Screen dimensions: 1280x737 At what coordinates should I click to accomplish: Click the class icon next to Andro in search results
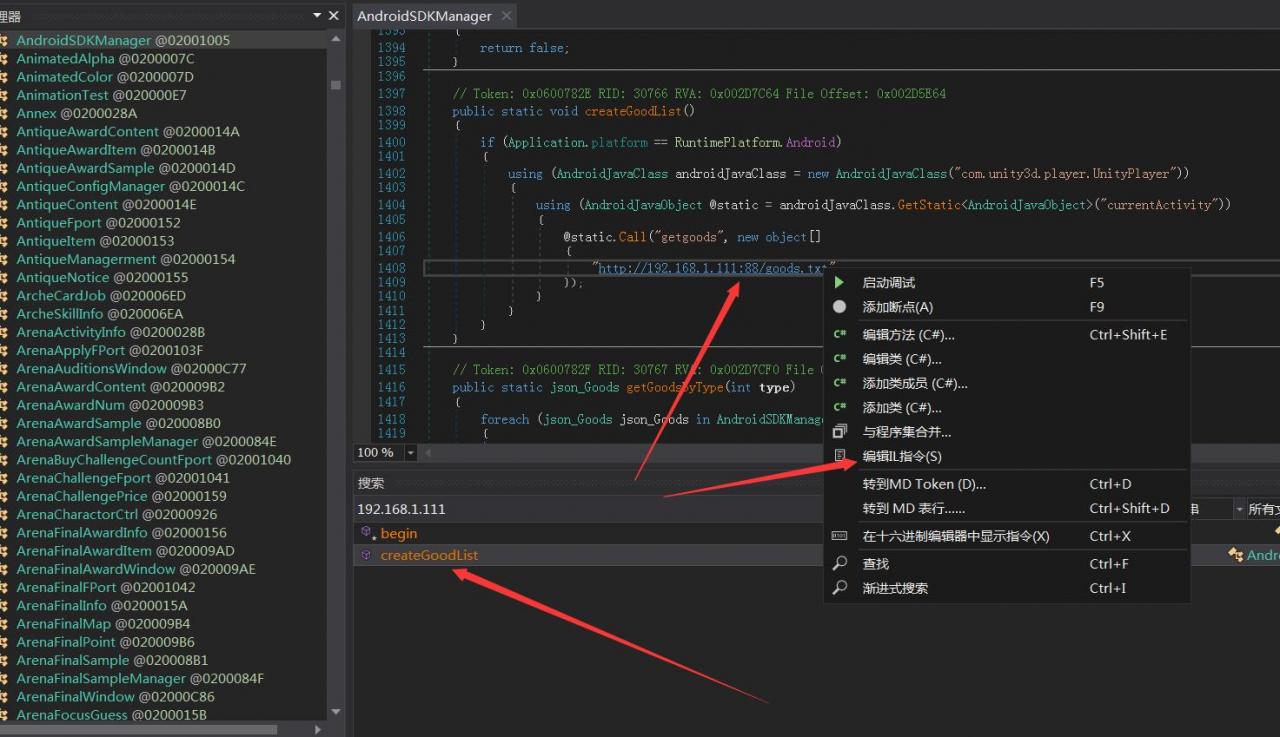1237,555
